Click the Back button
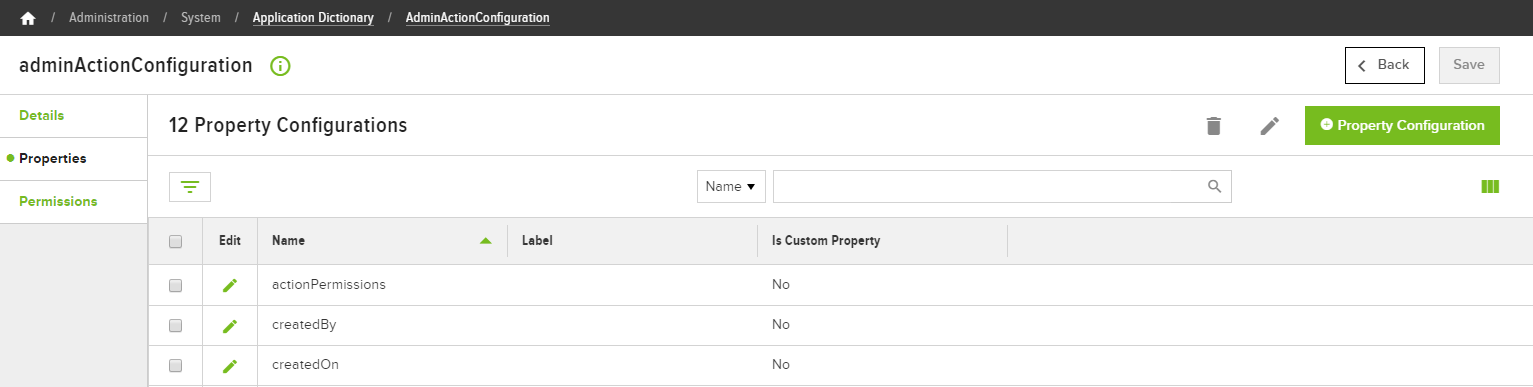 pyautogui.click(x=1384, y=65)
